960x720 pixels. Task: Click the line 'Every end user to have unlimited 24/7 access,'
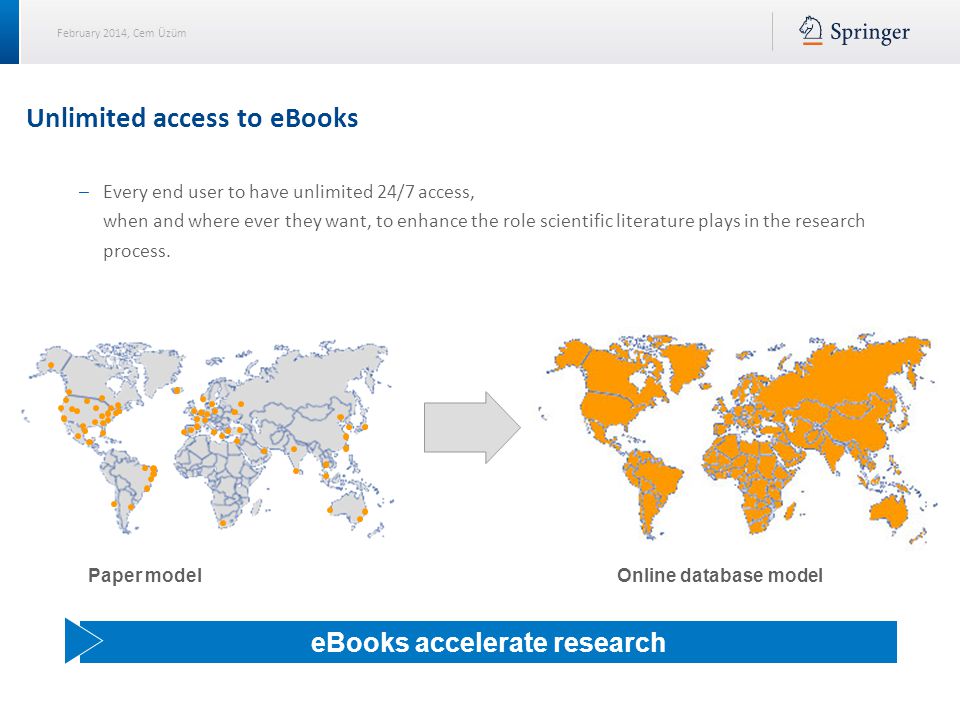pyautogui.click(x=288, y=192)
